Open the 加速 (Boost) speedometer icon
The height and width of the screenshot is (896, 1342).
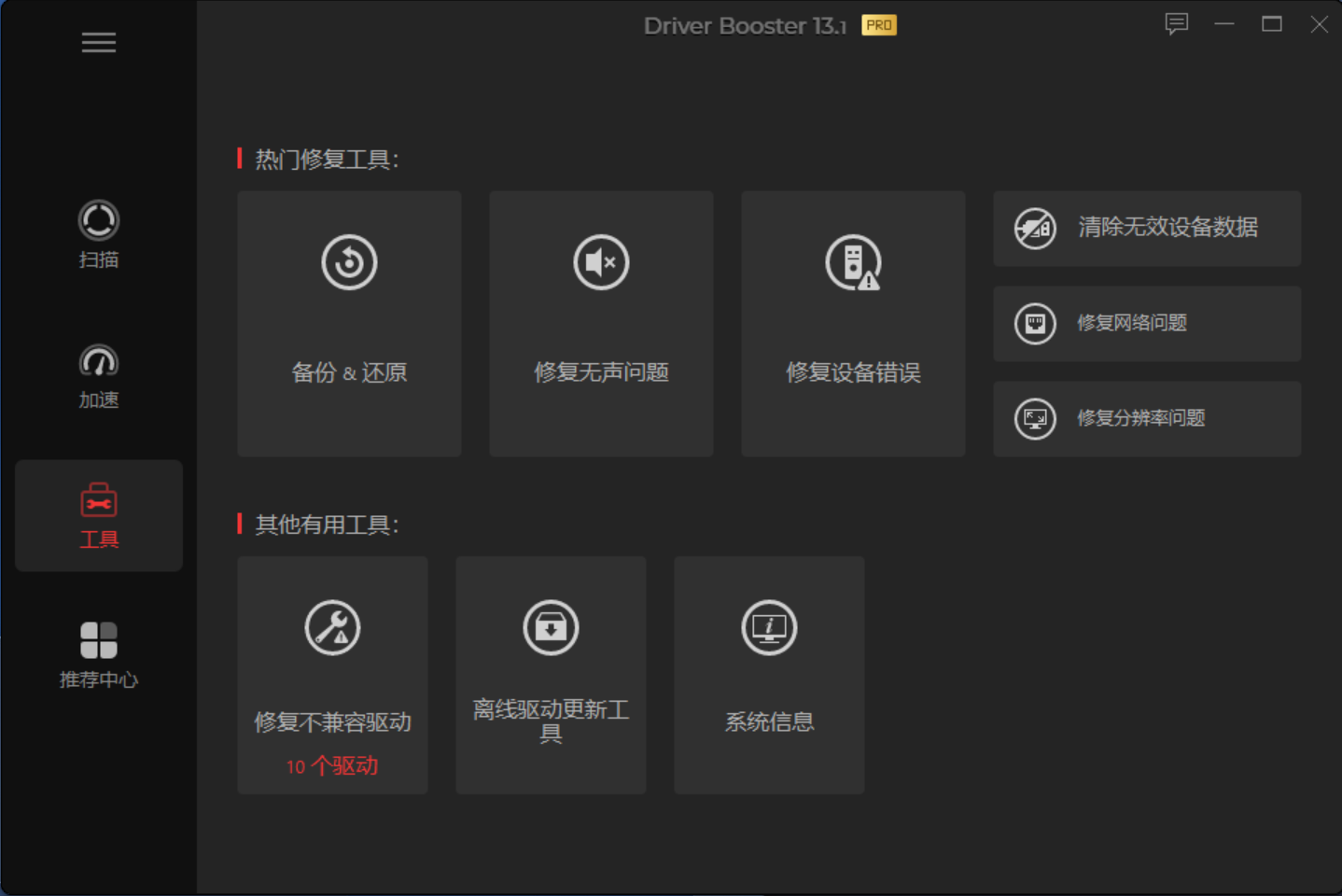(x=98, y=361)
